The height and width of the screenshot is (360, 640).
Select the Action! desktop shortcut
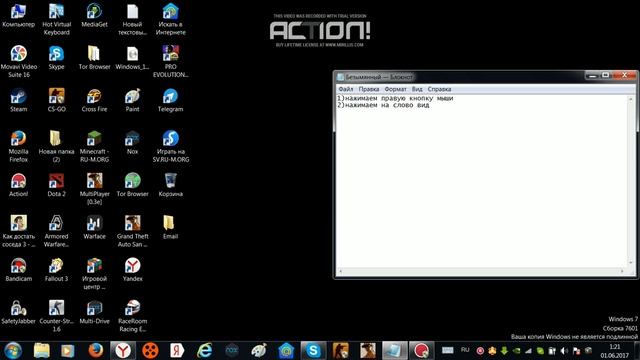coord(18,185)
